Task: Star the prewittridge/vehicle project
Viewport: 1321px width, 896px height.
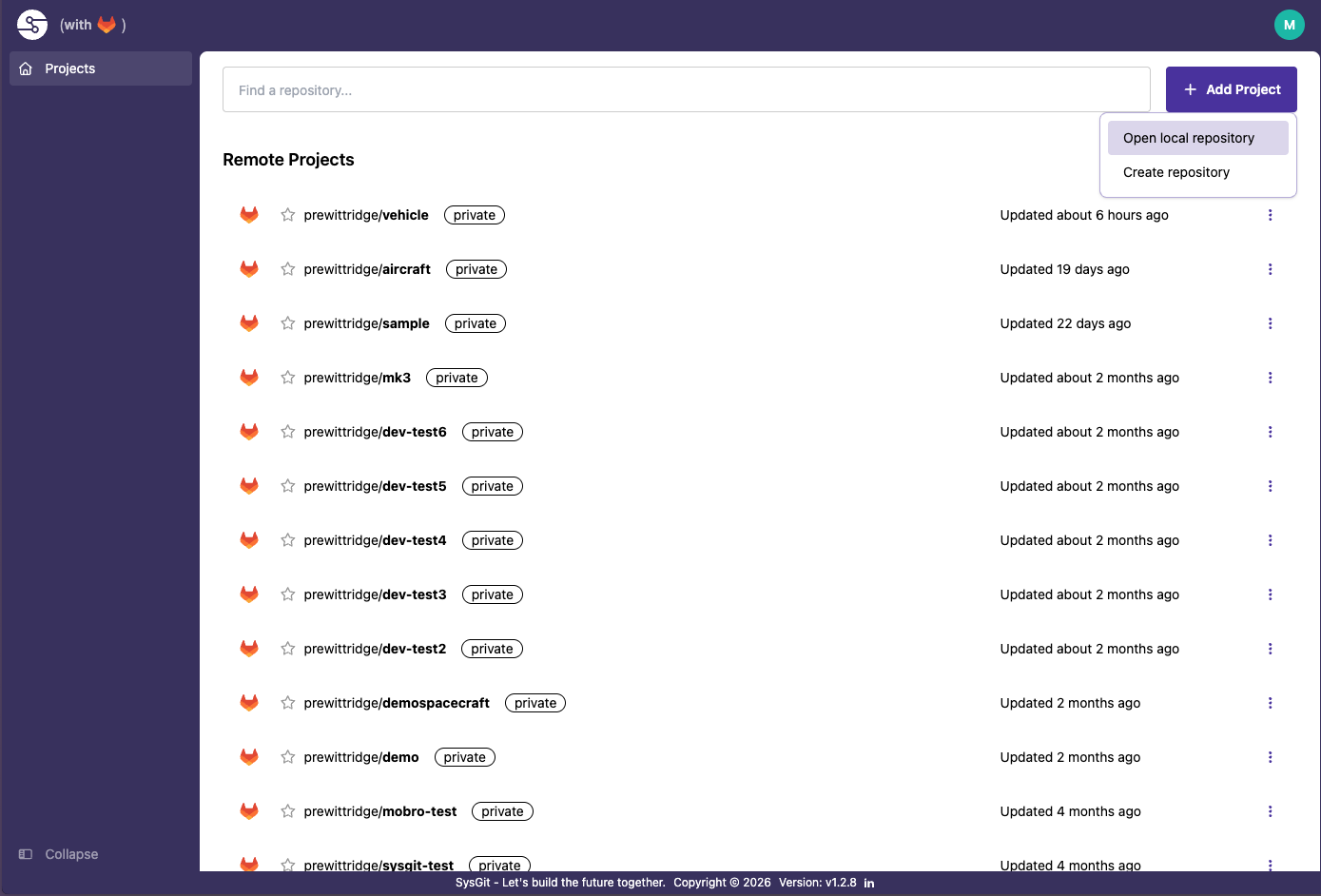Action: point(287,215)
